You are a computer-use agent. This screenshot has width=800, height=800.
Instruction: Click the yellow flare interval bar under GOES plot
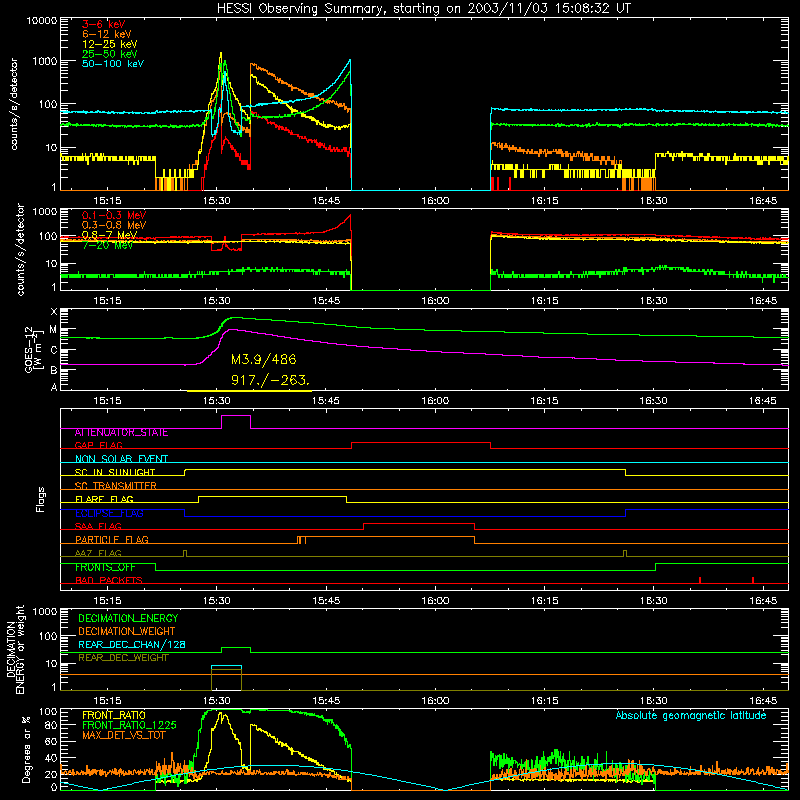(249, 391)
